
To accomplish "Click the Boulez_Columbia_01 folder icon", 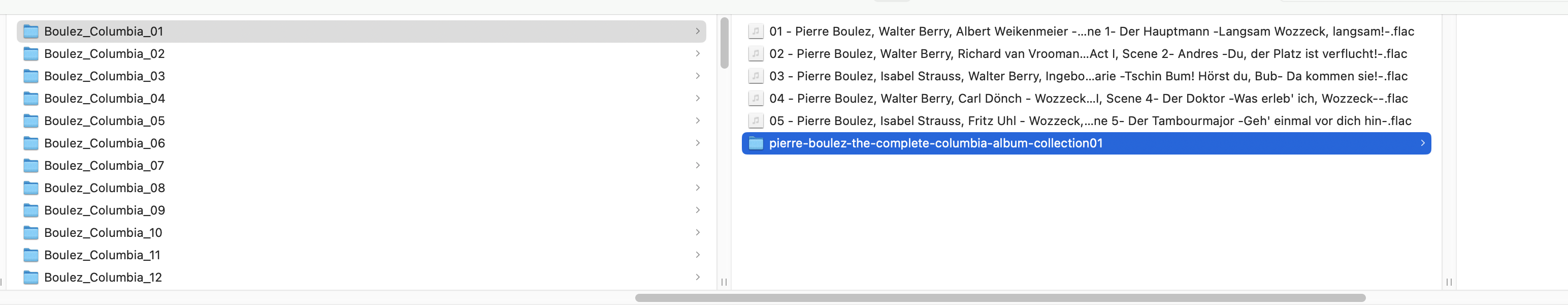I will (x=31, y=31).
